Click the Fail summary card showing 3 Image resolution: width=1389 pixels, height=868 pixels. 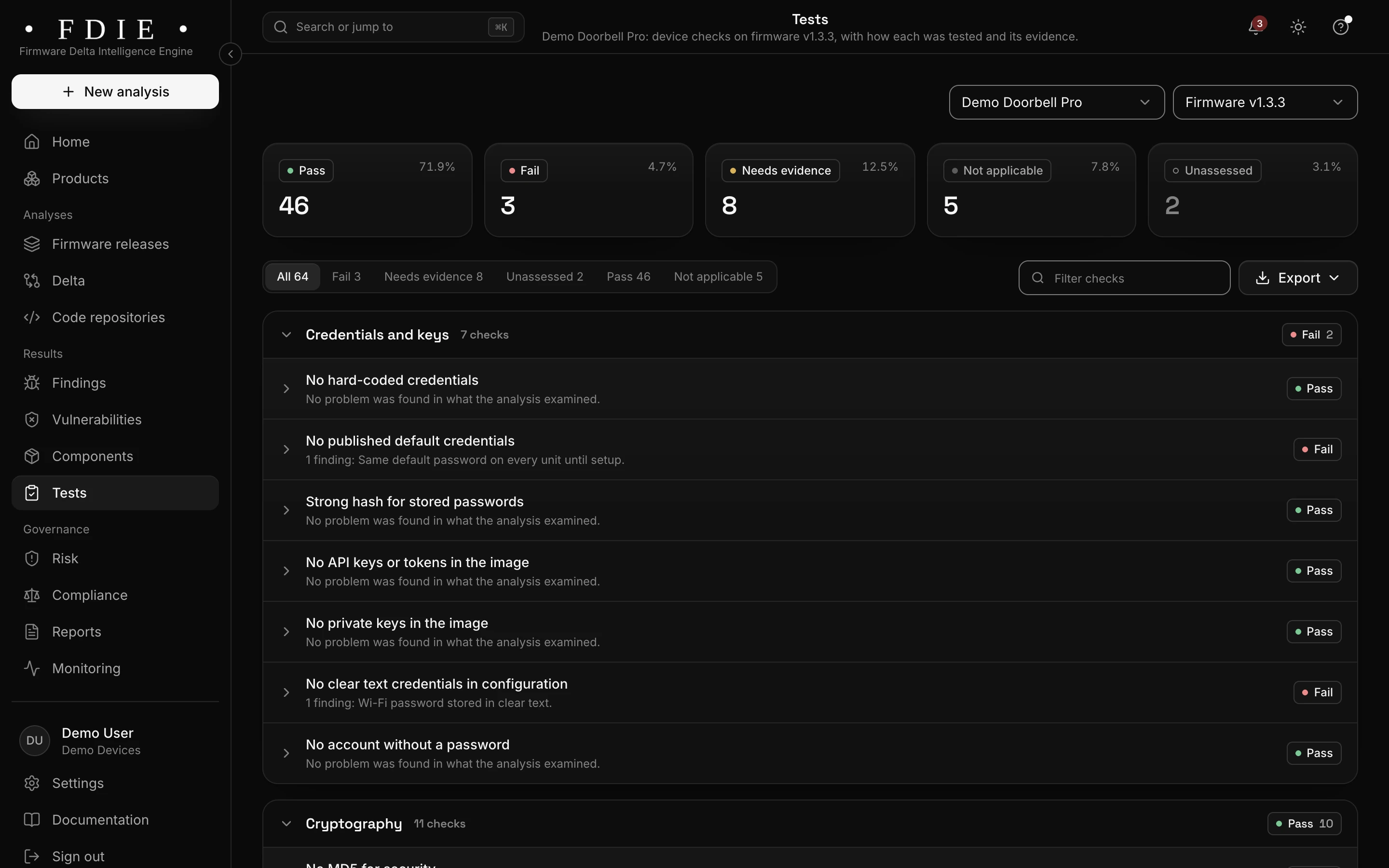point(588,190)
